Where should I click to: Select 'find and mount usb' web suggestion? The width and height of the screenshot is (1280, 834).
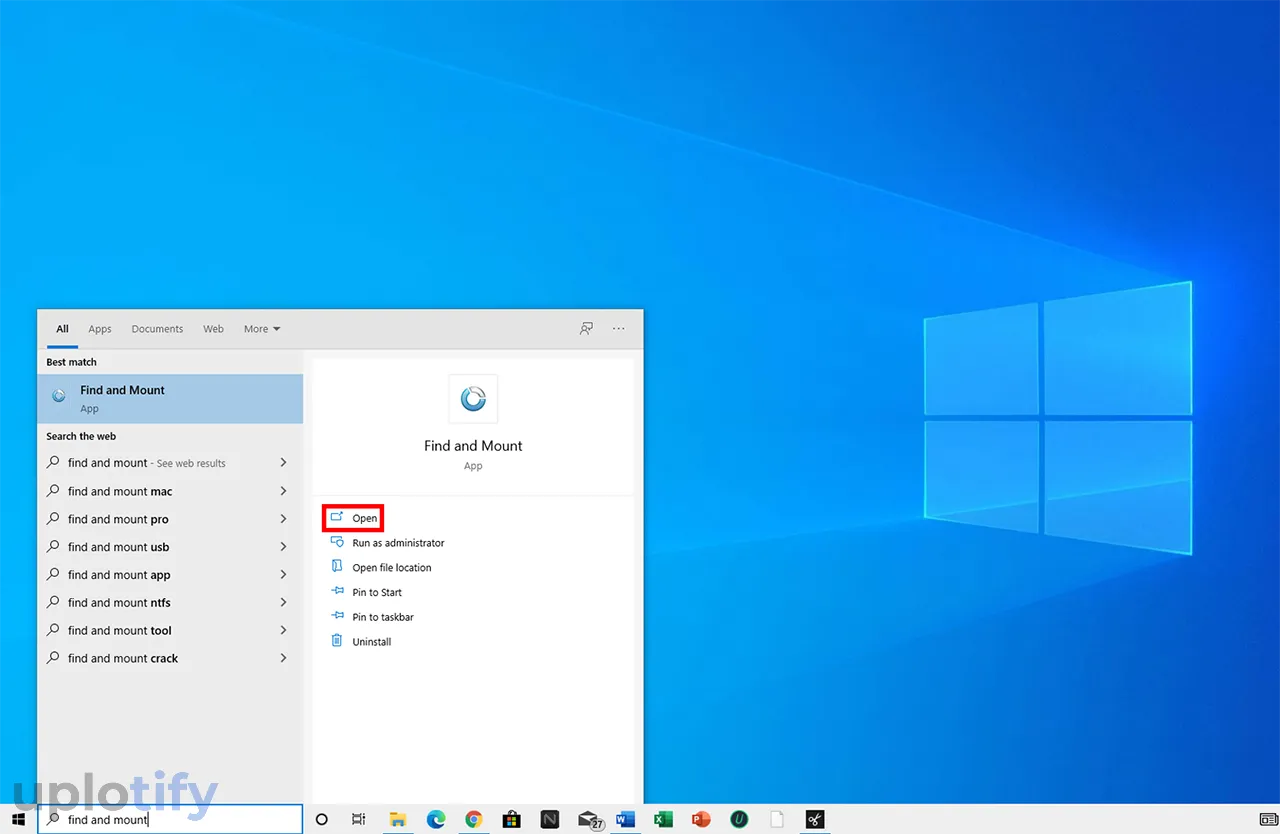coord(170,547)
